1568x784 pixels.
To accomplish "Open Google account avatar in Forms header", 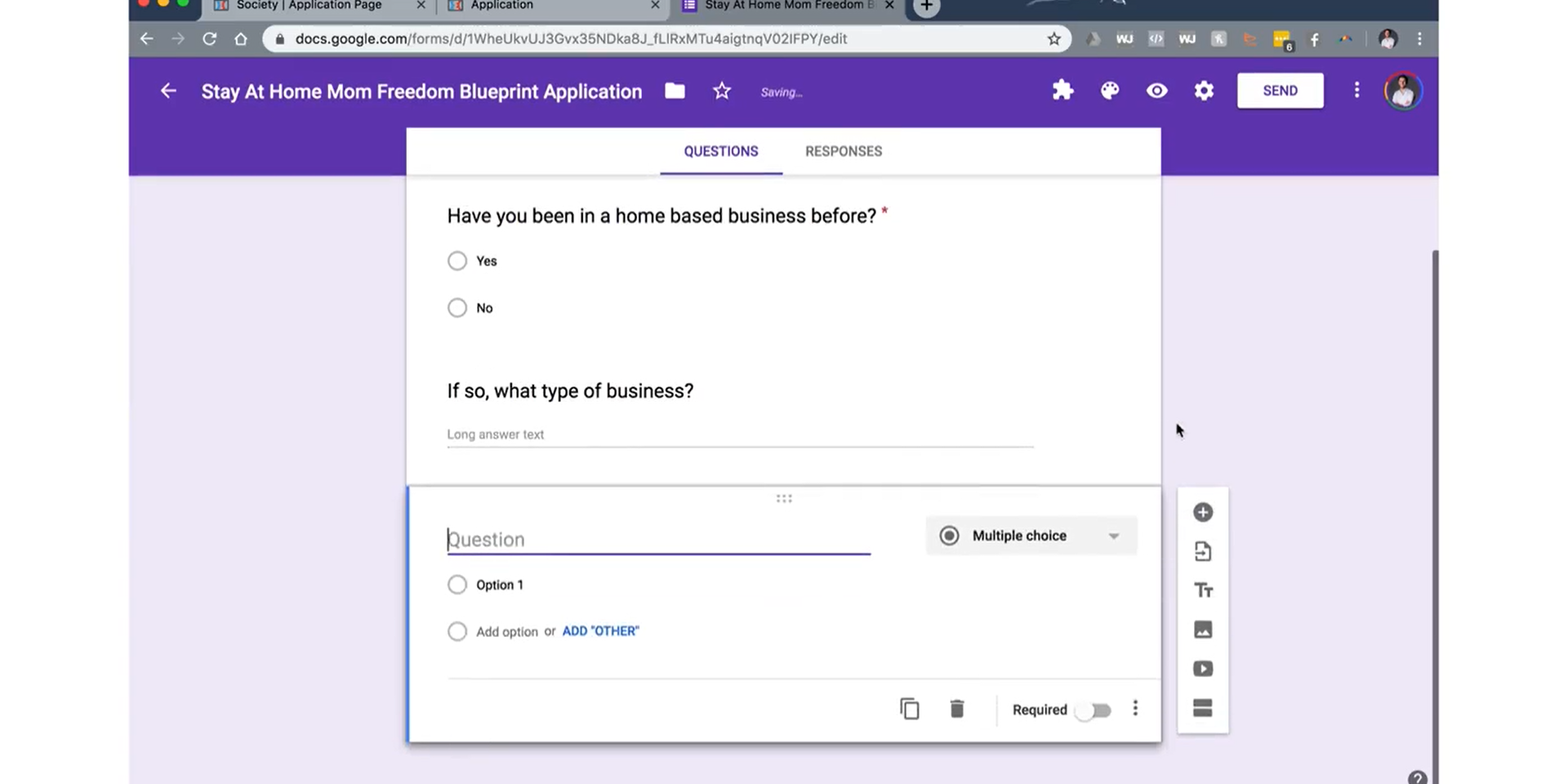I will [1403, 91].
